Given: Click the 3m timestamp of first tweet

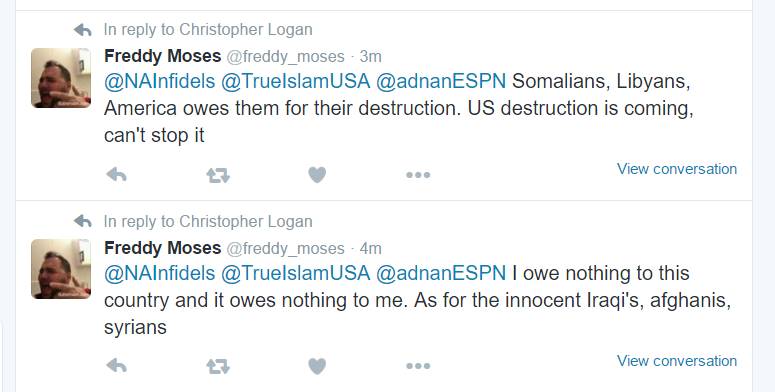Looking at the screenshot, I should (x=371, y=56).
